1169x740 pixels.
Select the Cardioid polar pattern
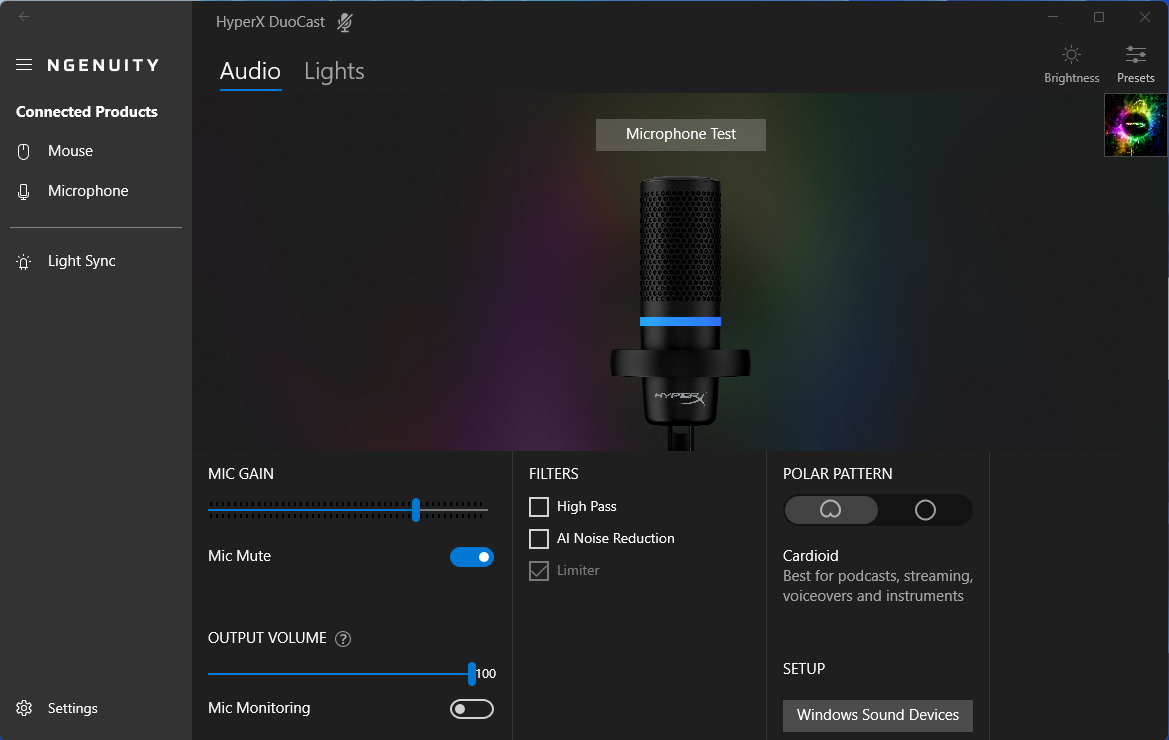click(x=831, y=510)
